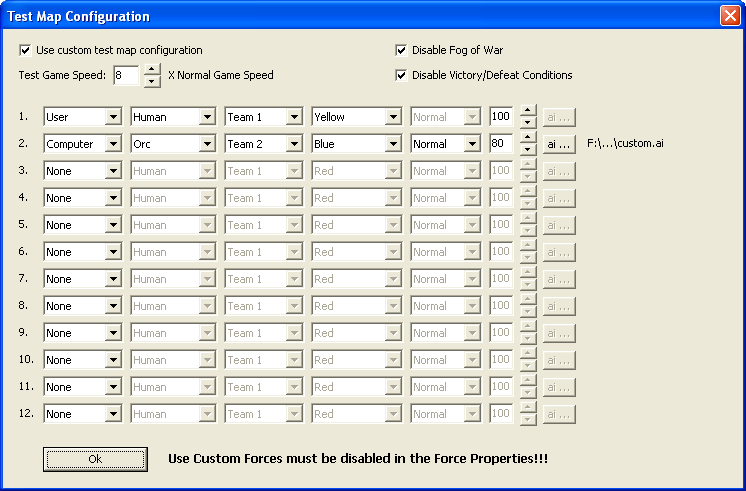Click the Test Game Speed input field

click(x=126, y=75)
